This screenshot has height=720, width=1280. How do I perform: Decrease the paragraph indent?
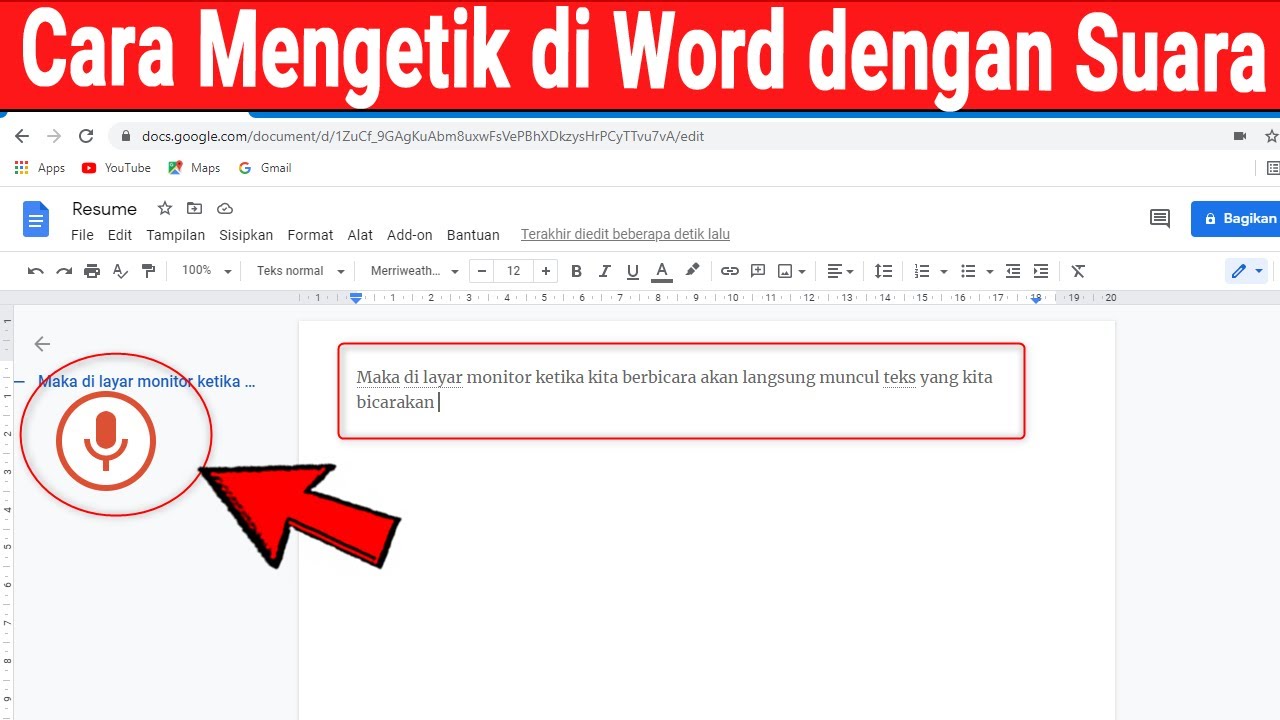click(1013, 271)
